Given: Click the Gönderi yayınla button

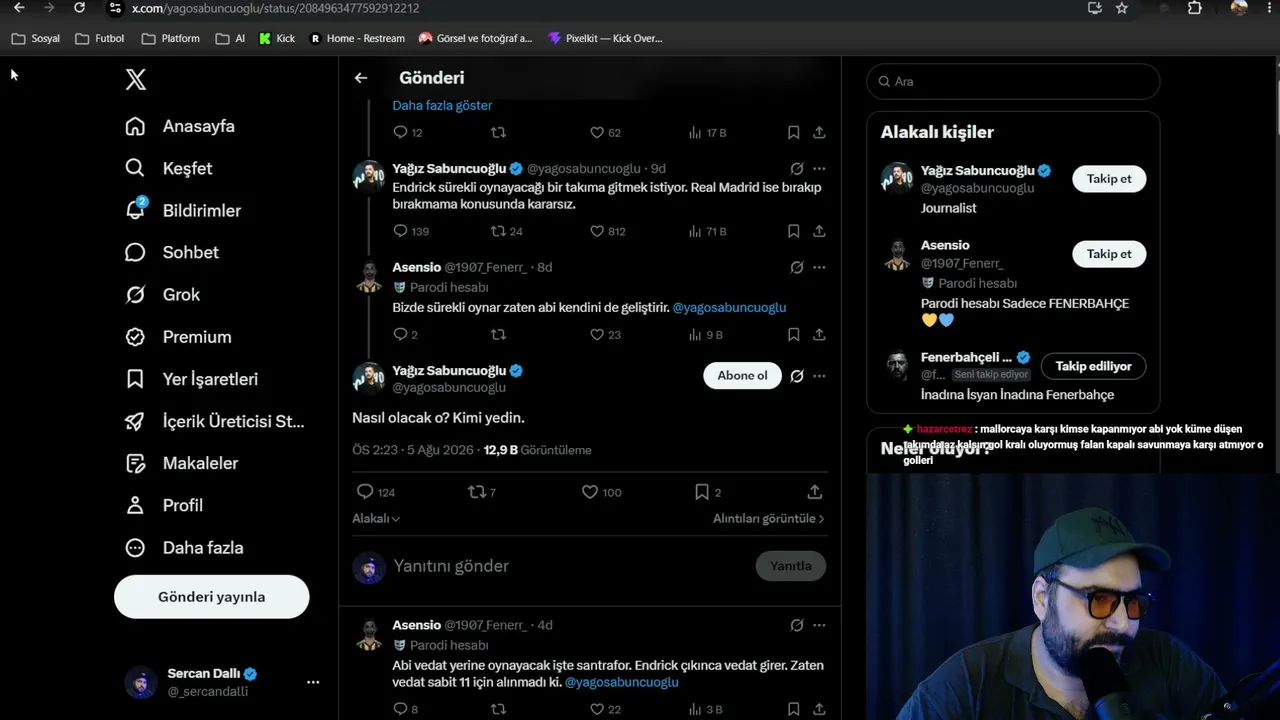Looking at the screenshot, I should point(212,597).
